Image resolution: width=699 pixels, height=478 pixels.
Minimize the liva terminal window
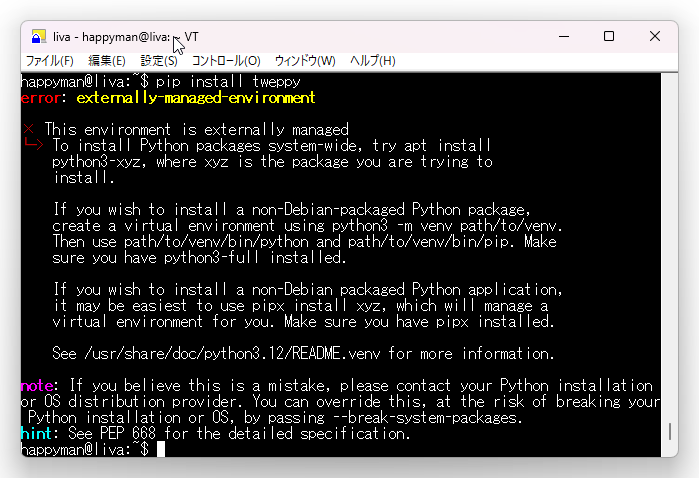pos(564,37)
